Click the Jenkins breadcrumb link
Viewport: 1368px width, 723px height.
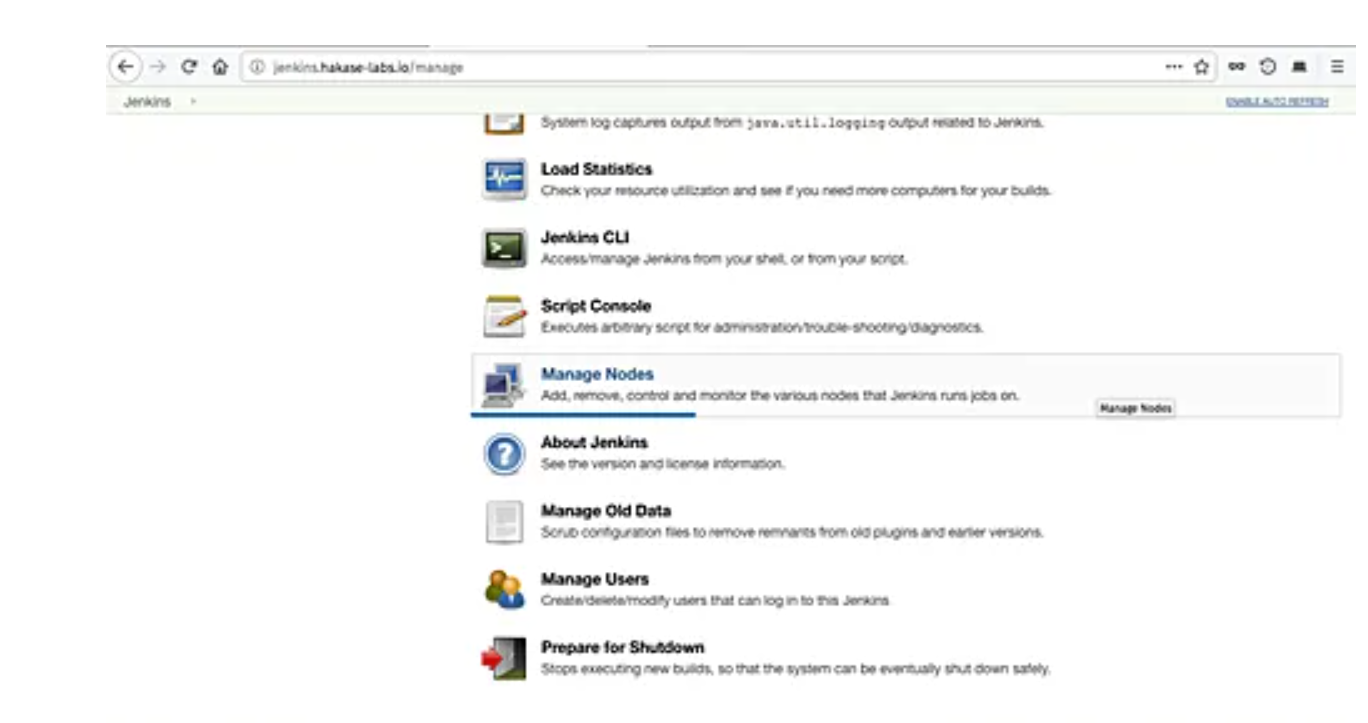(147, 102)
